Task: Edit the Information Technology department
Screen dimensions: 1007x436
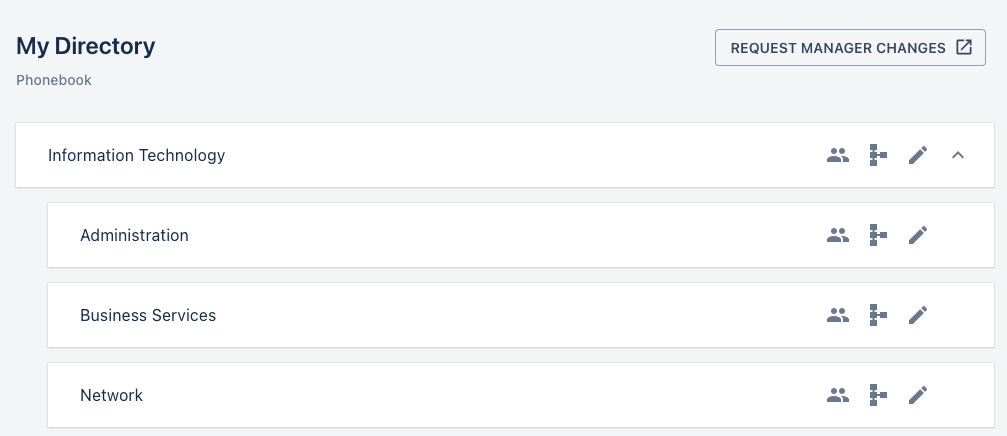Action: 918,155
